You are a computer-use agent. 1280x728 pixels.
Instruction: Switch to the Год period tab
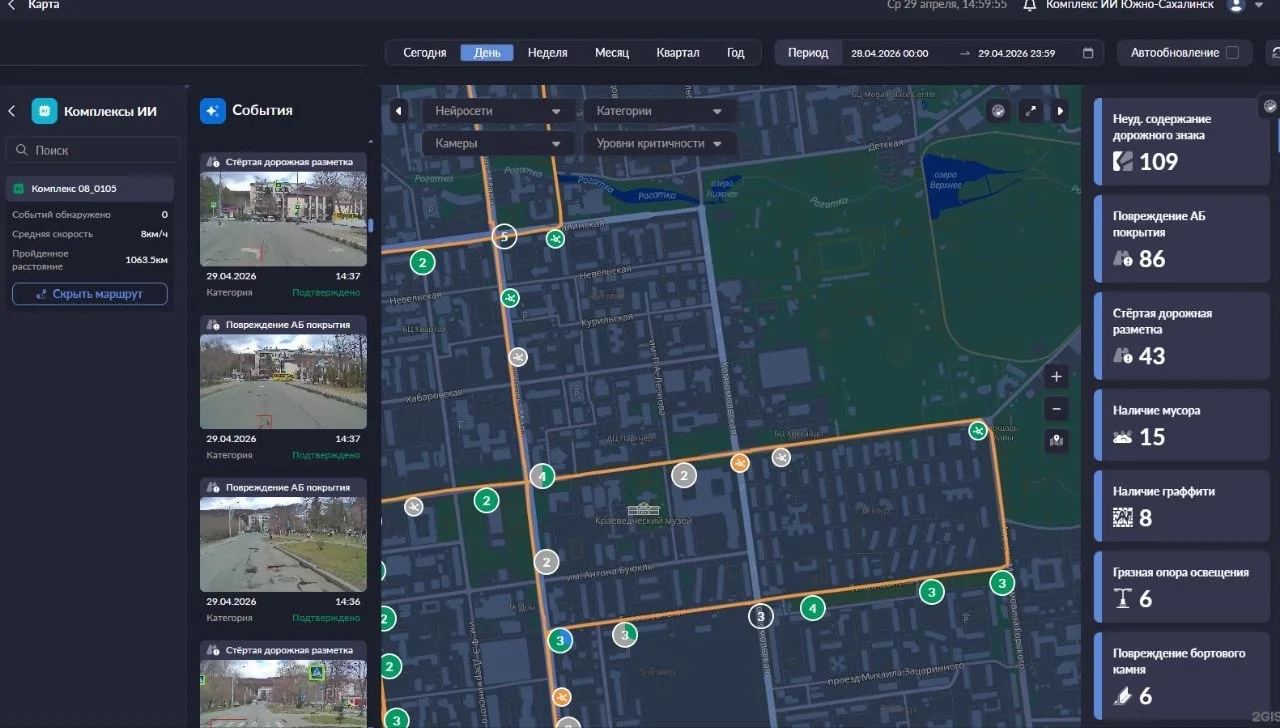[736, 53]
